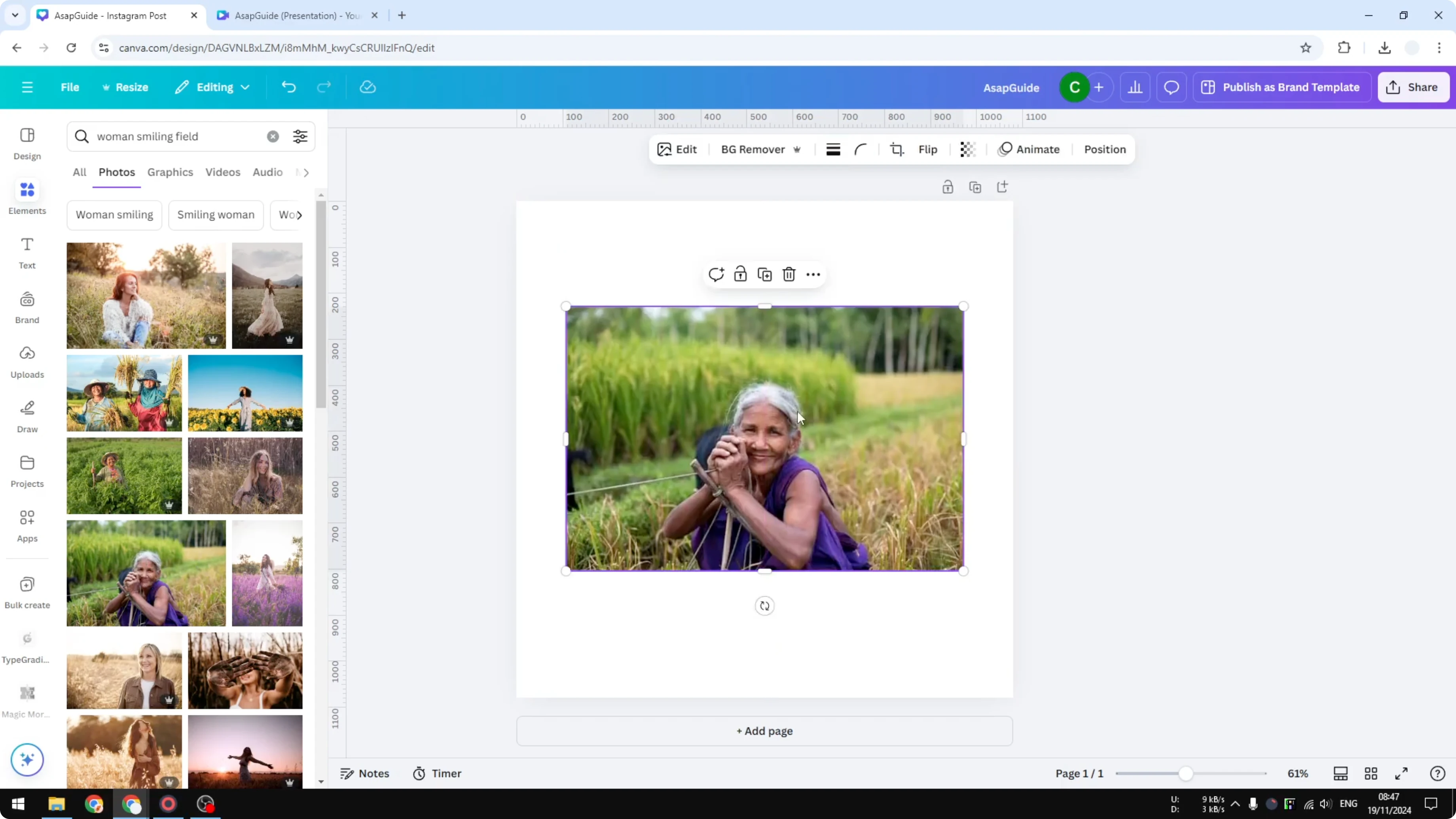Toggle the page lock icon above canvas

(947, 187)
